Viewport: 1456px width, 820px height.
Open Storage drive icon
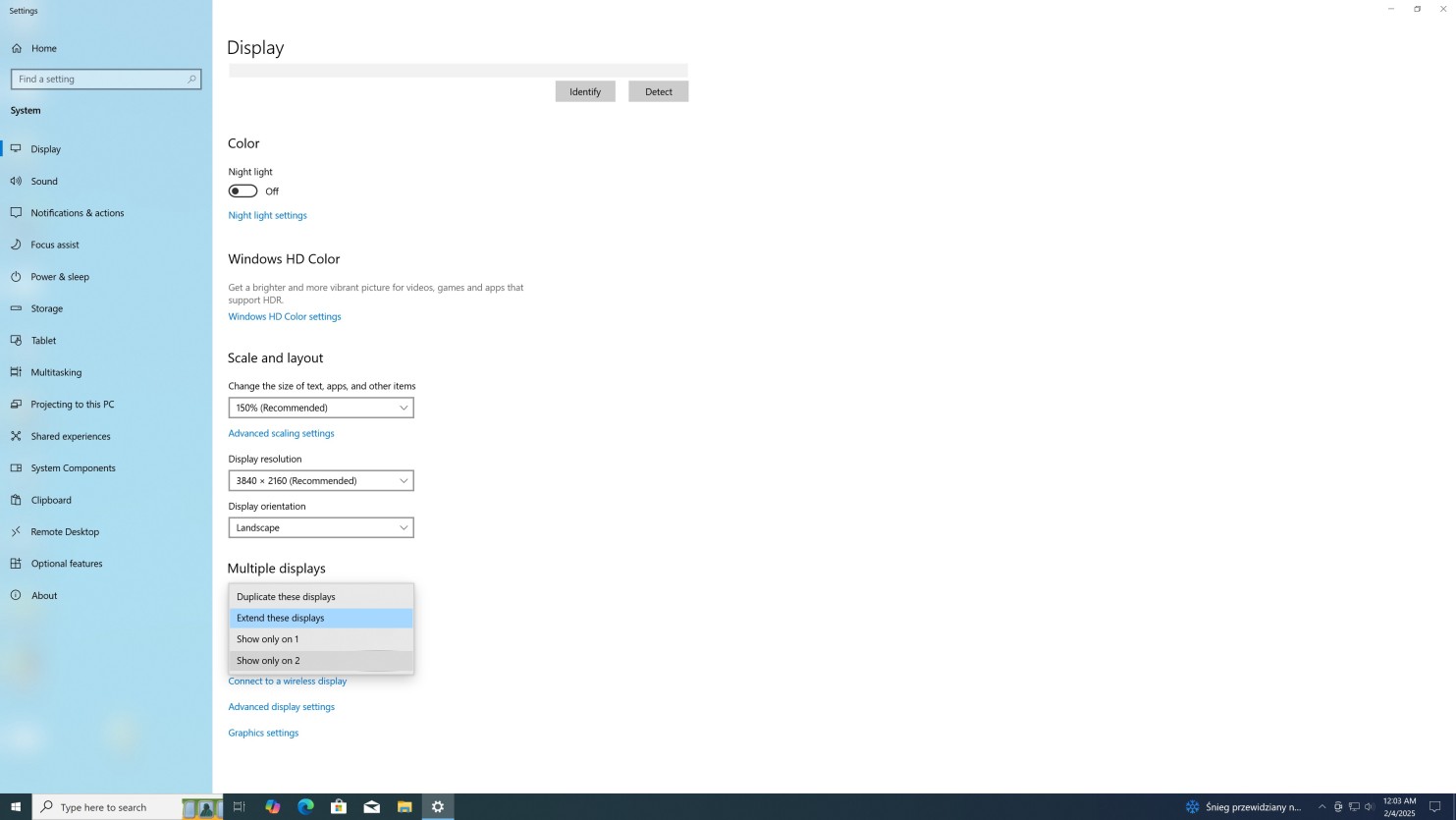coord(17,308)
